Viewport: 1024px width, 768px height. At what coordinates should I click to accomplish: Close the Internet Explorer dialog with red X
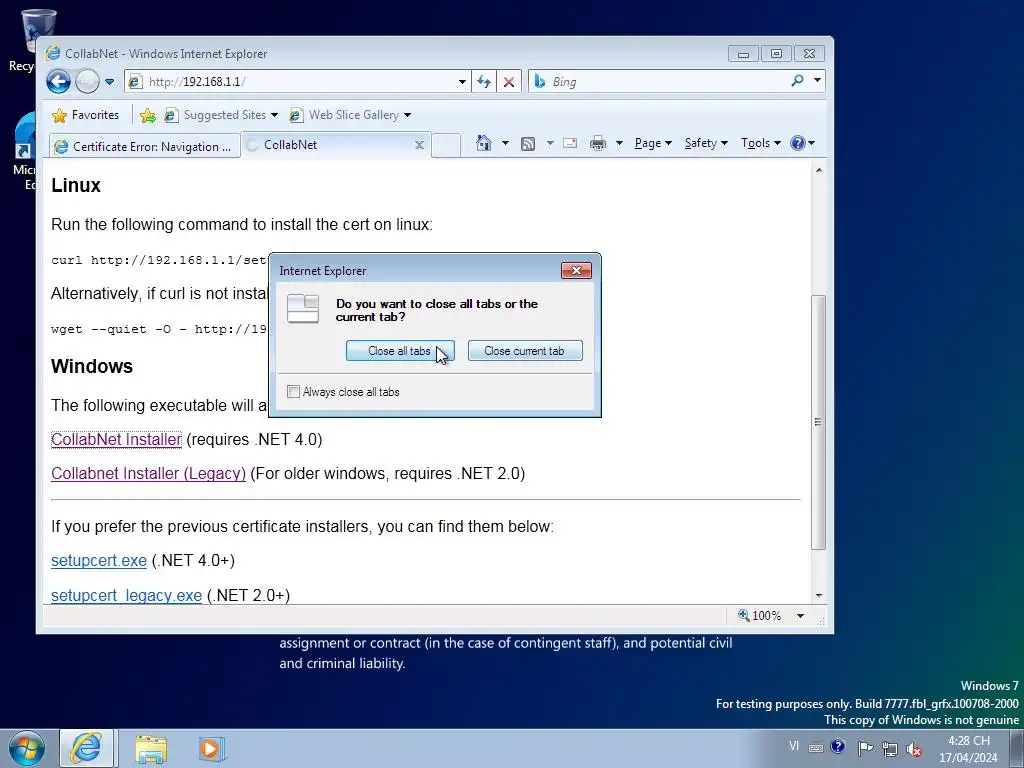[576, 270]
